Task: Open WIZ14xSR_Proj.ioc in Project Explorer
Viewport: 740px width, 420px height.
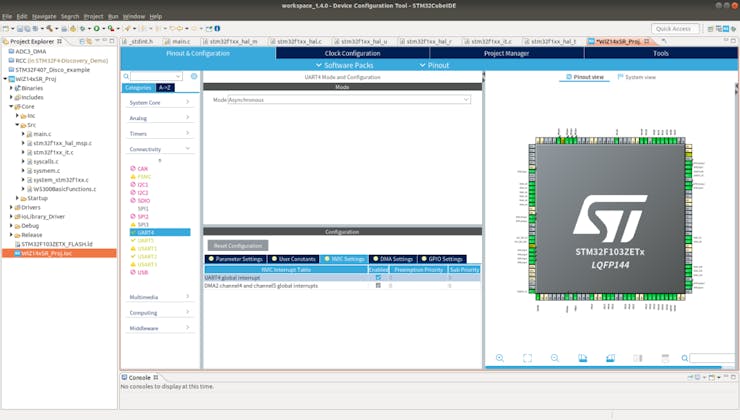Action: point(46,253)
